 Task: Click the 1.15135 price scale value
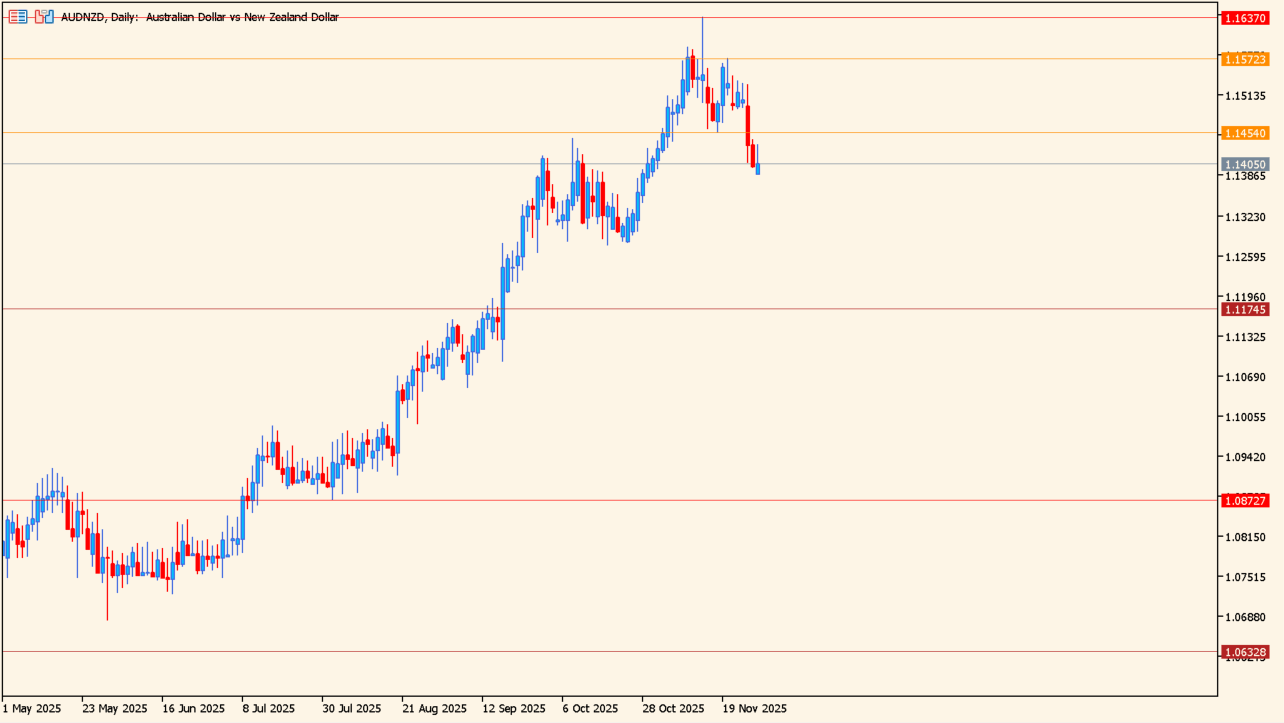pyautogui.click(x=1246, y=96)
